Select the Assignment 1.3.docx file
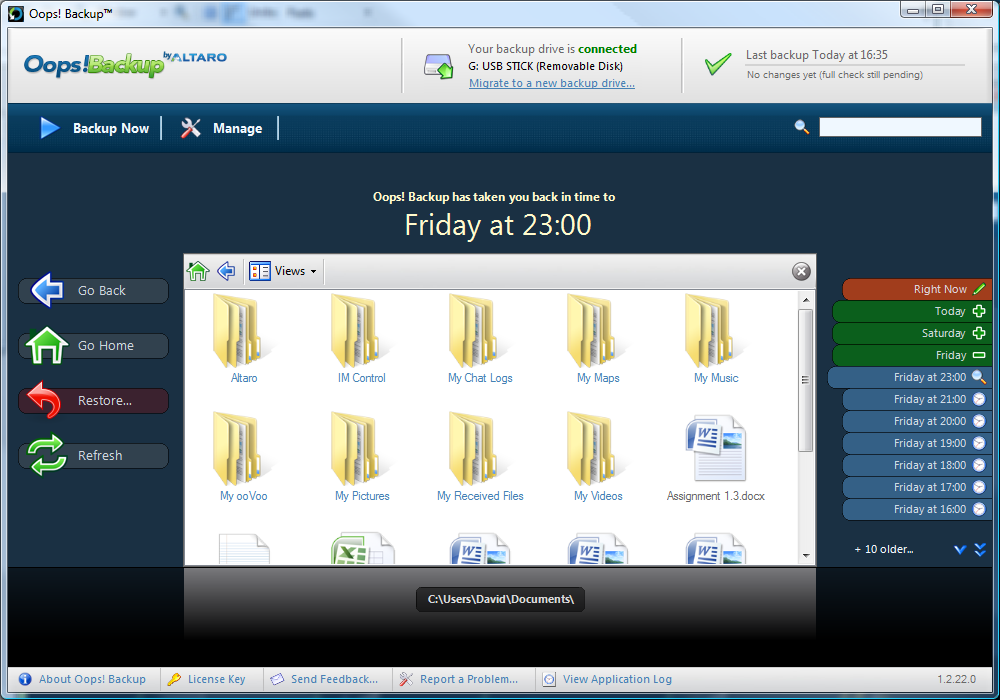The height and width of the screenshot is (700, 1000). coord(716,457)
